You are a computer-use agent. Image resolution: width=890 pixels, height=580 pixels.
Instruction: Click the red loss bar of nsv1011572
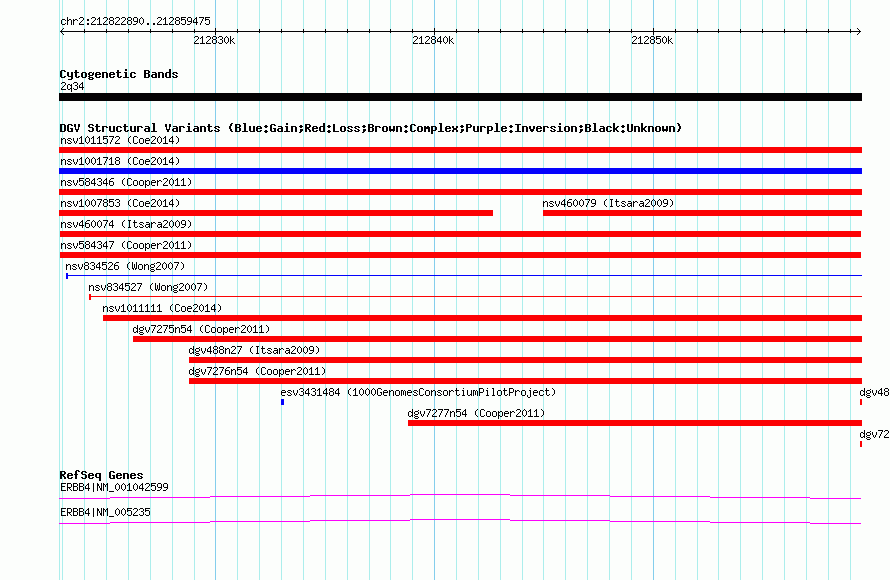click(460, 150)
